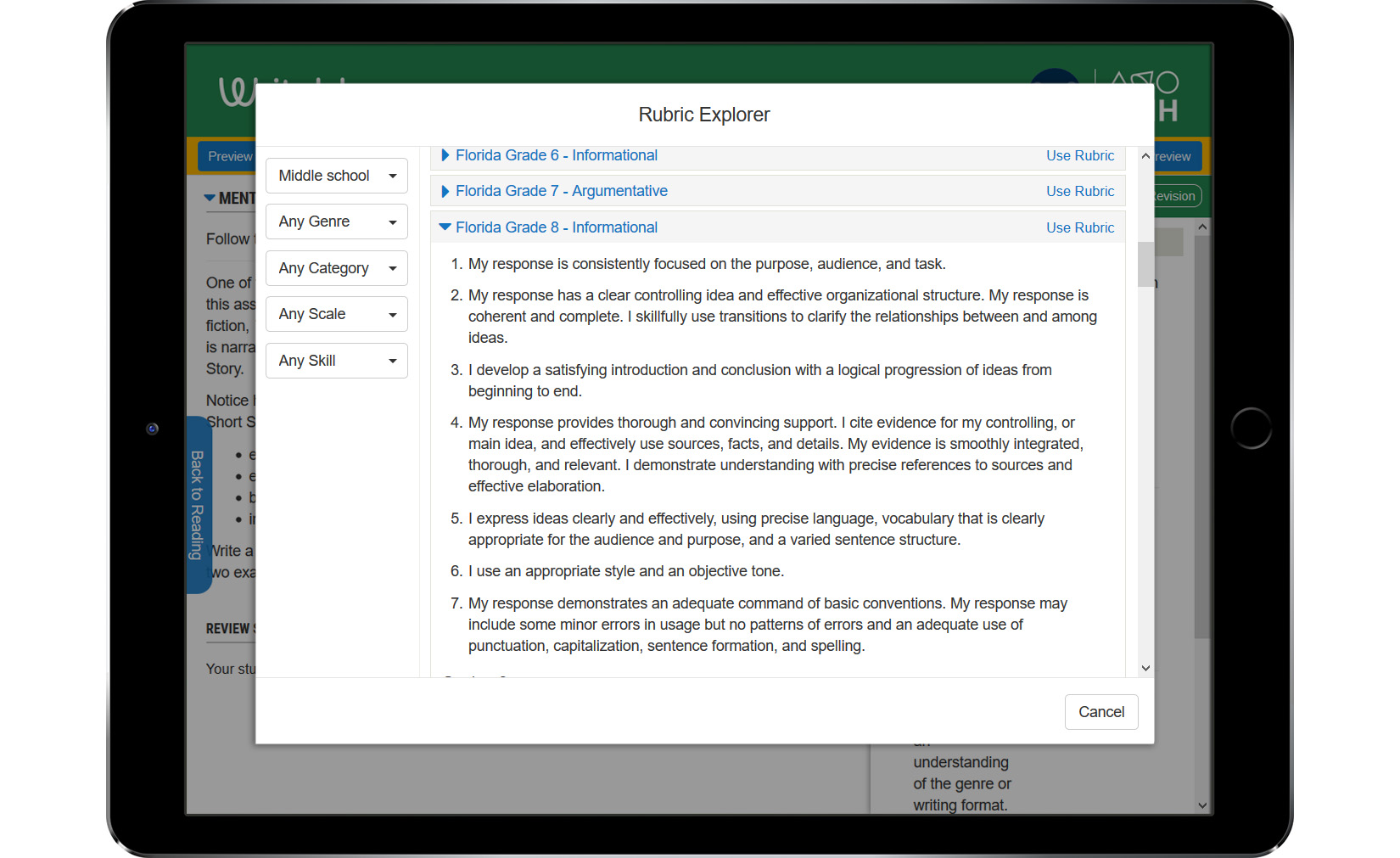1400x858 pixels.
Task: Click the background page scroll down arrow
Action: [1202, 805]
